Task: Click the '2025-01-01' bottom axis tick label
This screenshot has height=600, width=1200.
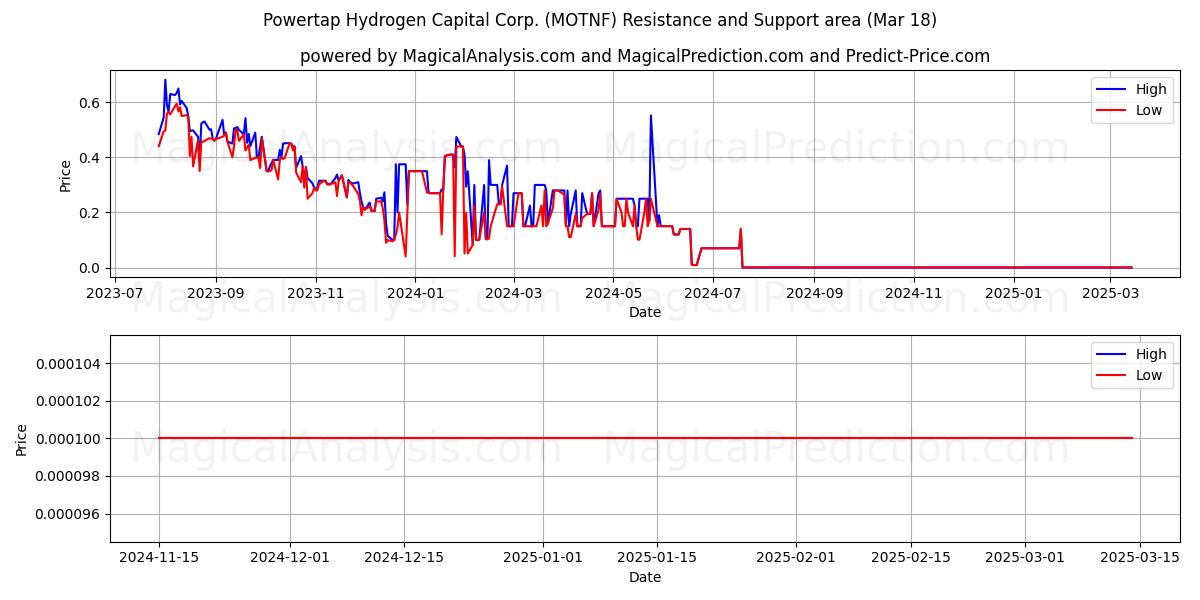Action: pyautogui.click(x=543, y=558)
